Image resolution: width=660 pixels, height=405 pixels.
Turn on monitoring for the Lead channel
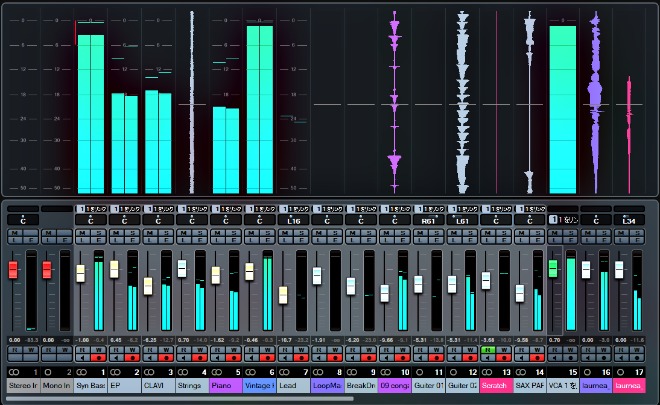[x=285, y=358]
